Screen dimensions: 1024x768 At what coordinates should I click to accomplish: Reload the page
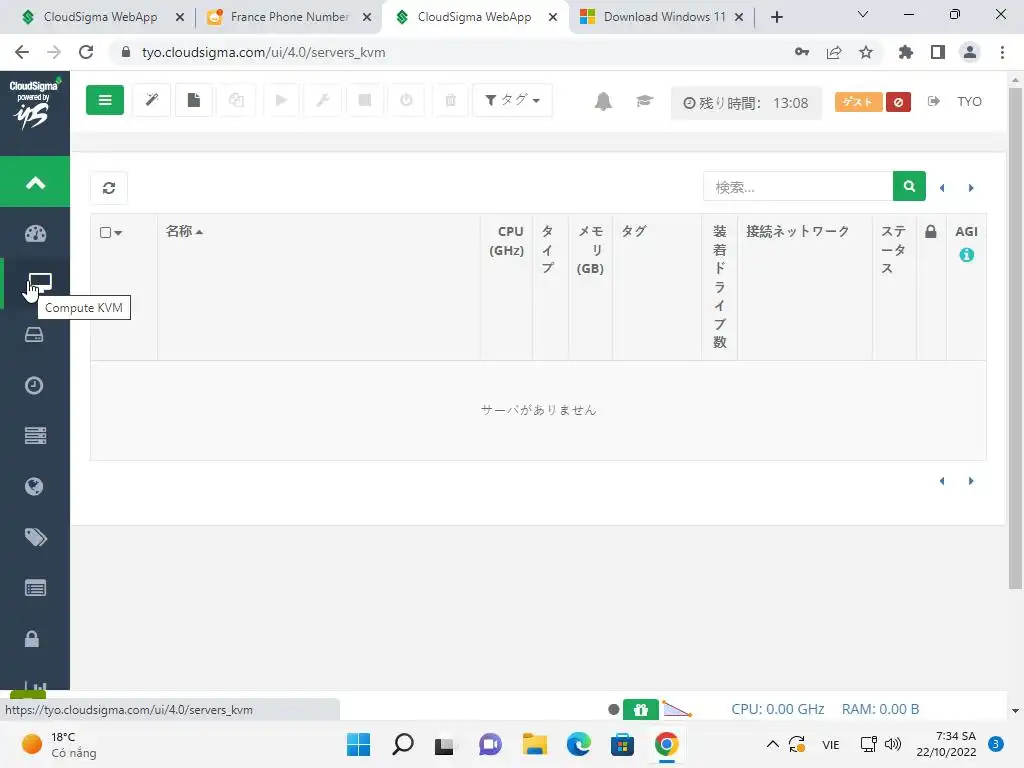click(86, 52)
